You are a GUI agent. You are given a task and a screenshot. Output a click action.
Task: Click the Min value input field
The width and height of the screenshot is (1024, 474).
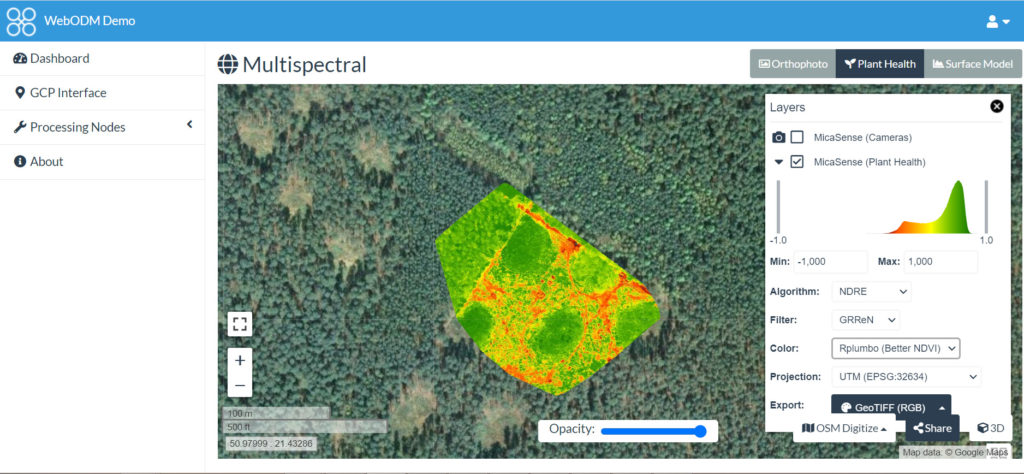[x=830, y=262]
